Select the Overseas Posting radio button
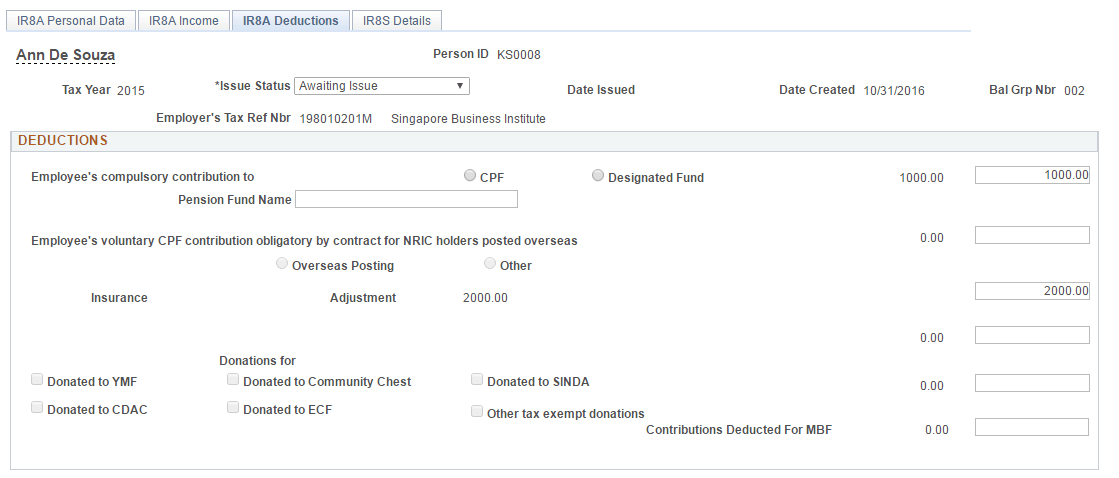The width and height of the screenshot is (1119, 478). (282, 264)
